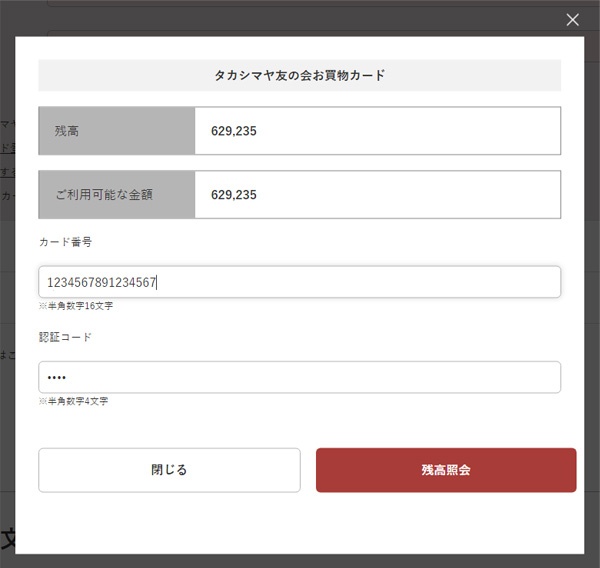600x568 pixels.
Task: Close the dialog with the X icon
Action: tap(572, 20)
